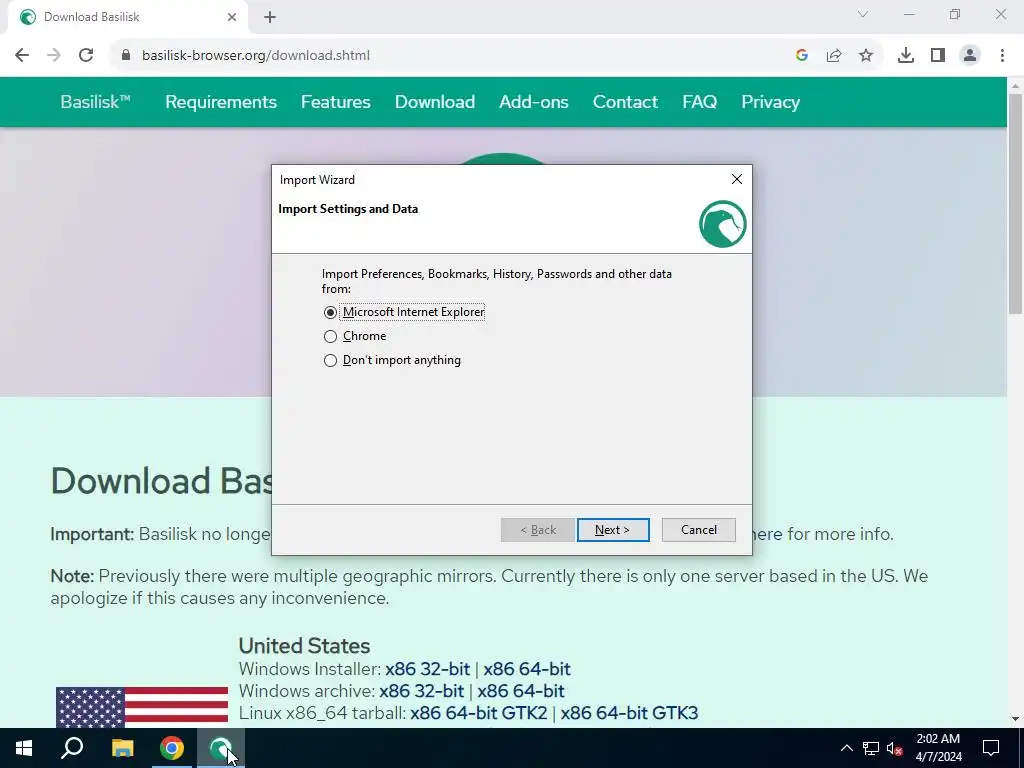Click the browser forward arrow
The height and width of the screenshot is (768, 1024).
coord(54,55)
